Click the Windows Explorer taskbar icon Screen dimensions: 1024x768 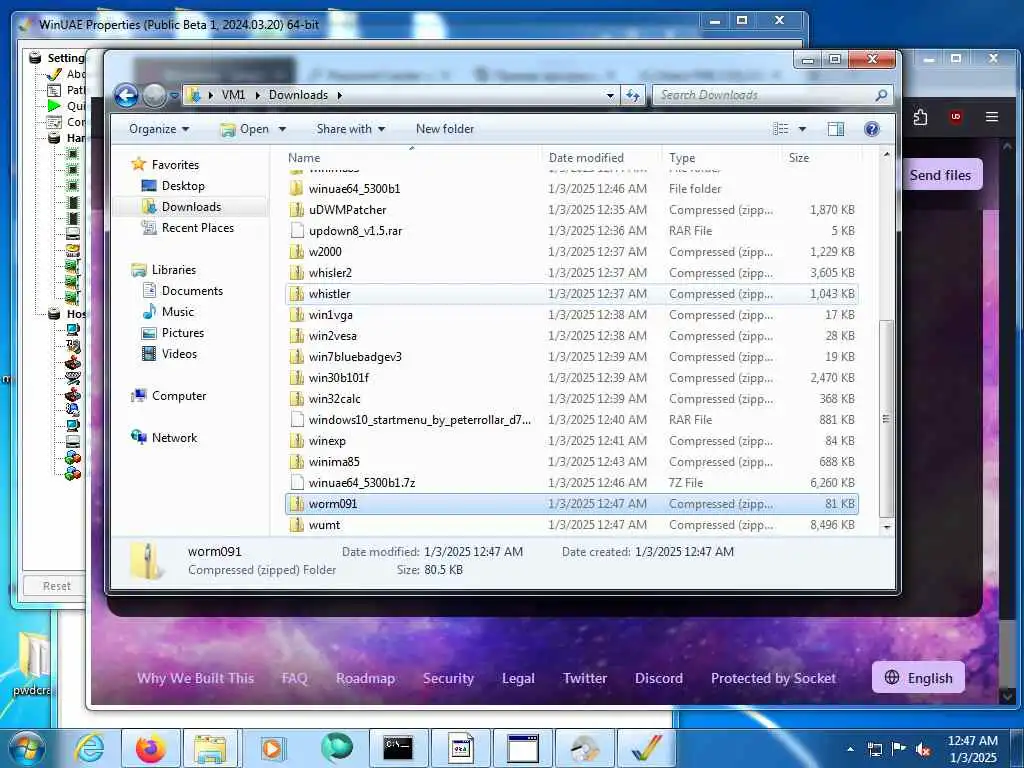[211, 748]
